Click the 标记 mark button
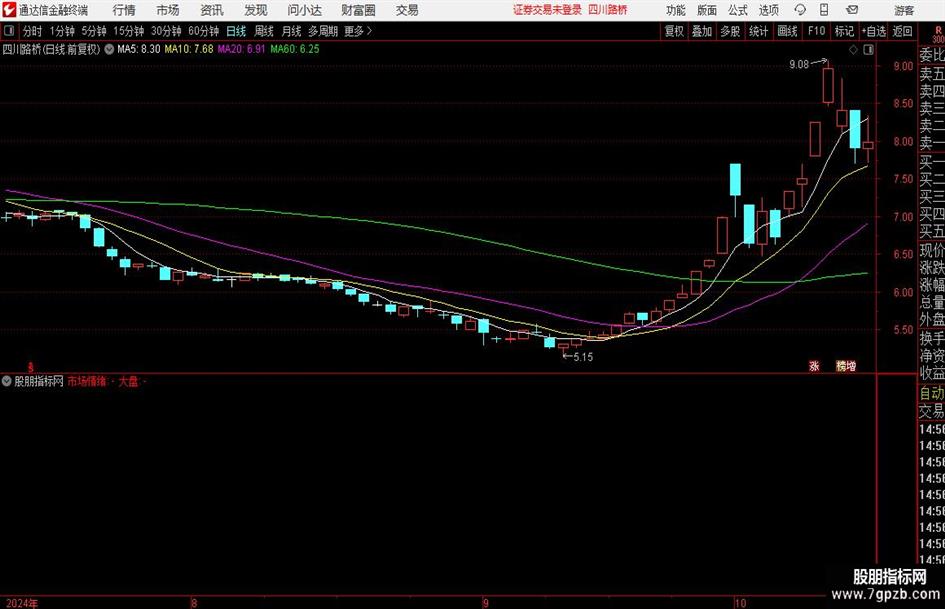 pos(844,31)
